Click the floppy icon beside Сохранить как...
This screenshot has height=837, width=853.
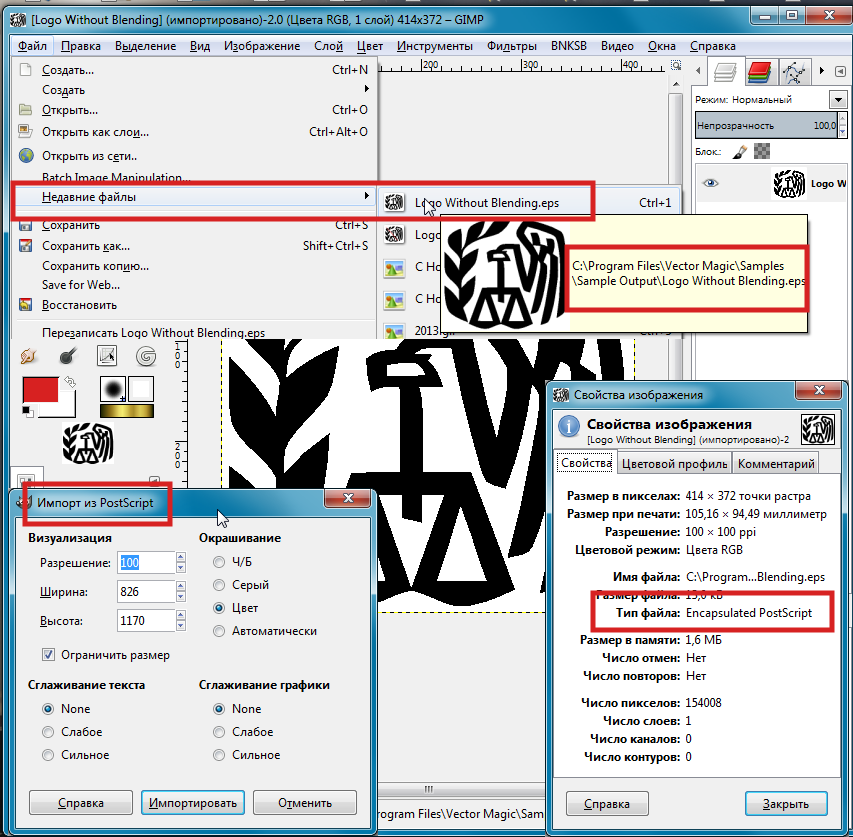25,246
